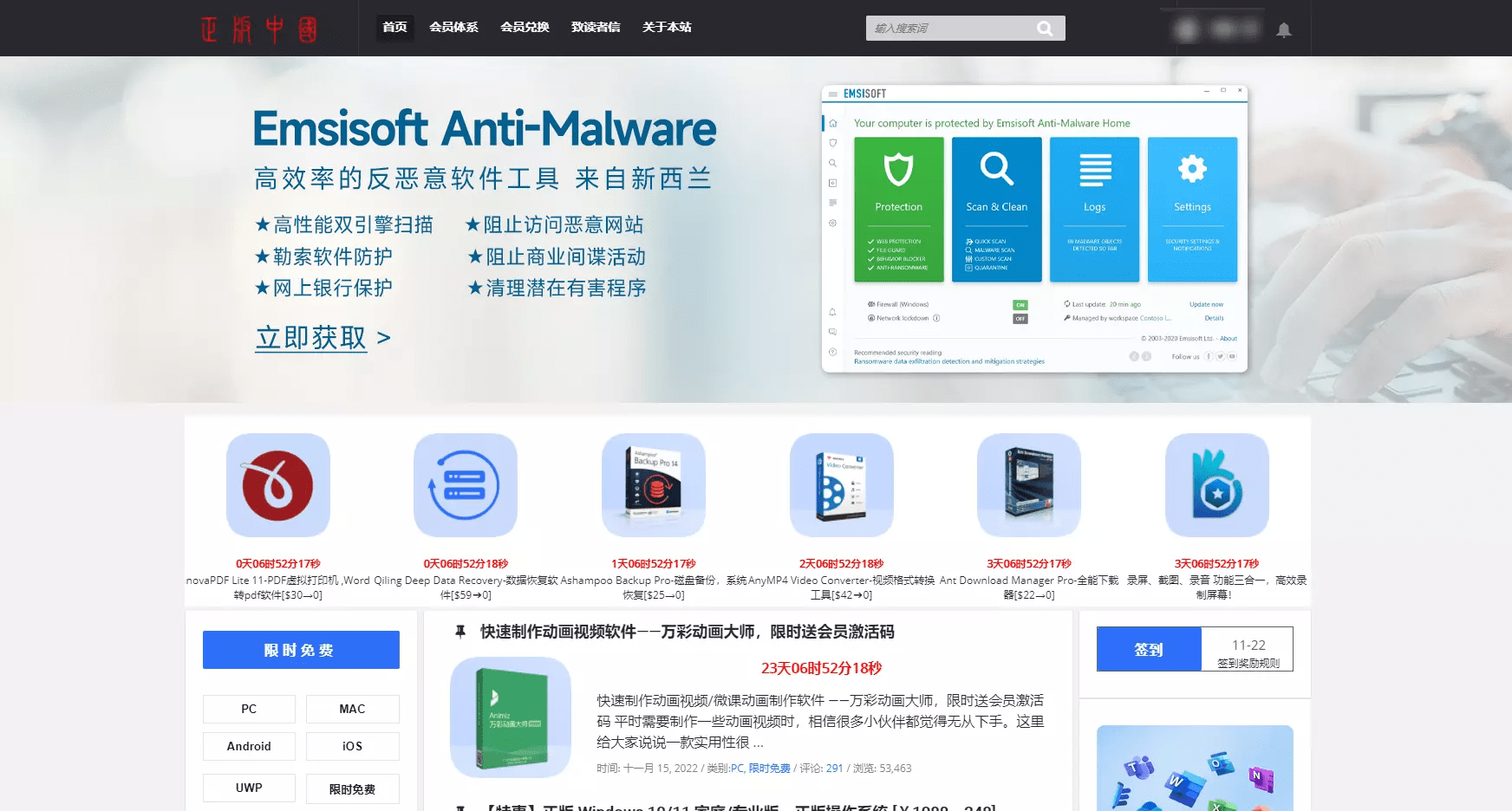1512x811 pixels.
Task: Filter by the iOS category
Action: click(352, 746)
